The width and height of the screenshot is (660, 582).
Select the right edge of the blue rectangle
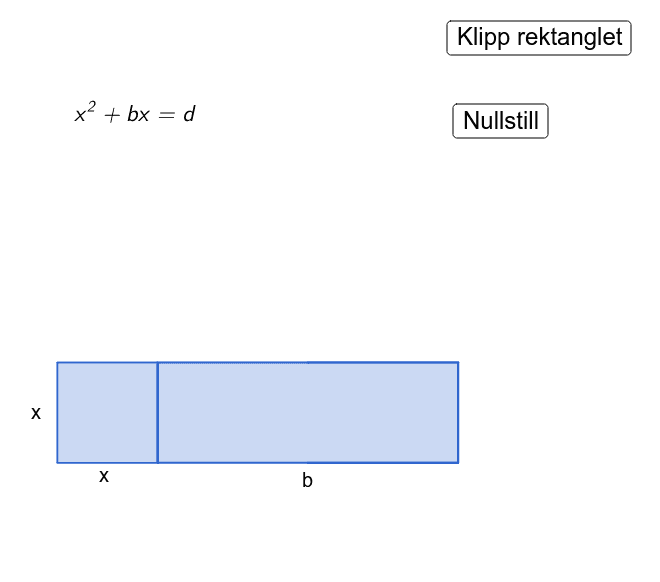458,412
